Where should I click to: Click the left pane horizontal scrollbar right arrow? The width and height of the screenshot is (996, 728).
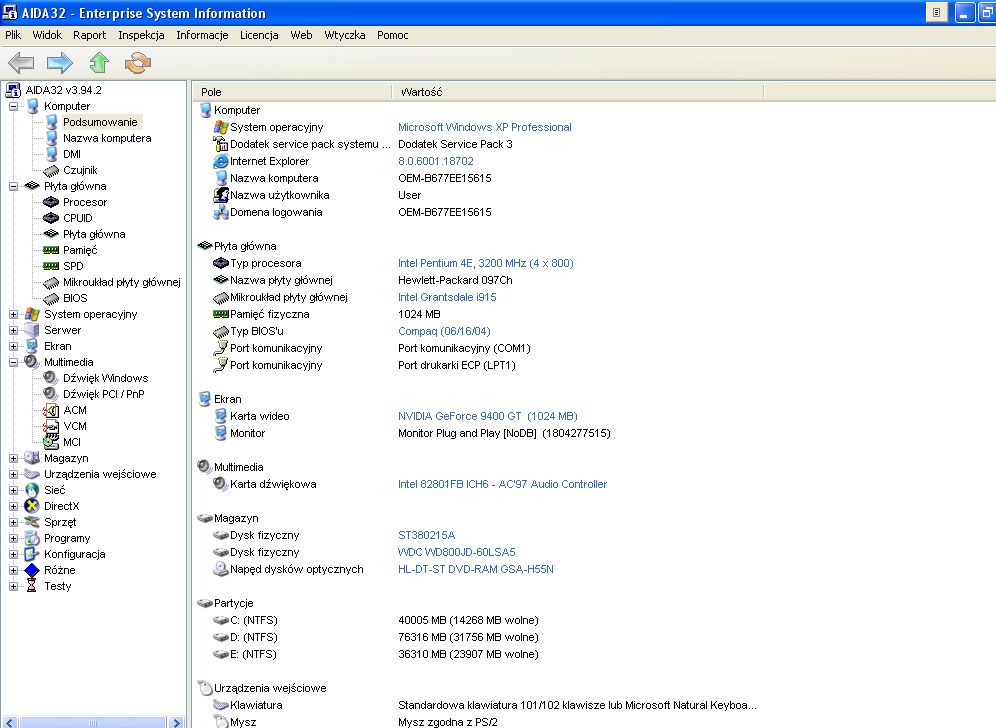point(177,721)
